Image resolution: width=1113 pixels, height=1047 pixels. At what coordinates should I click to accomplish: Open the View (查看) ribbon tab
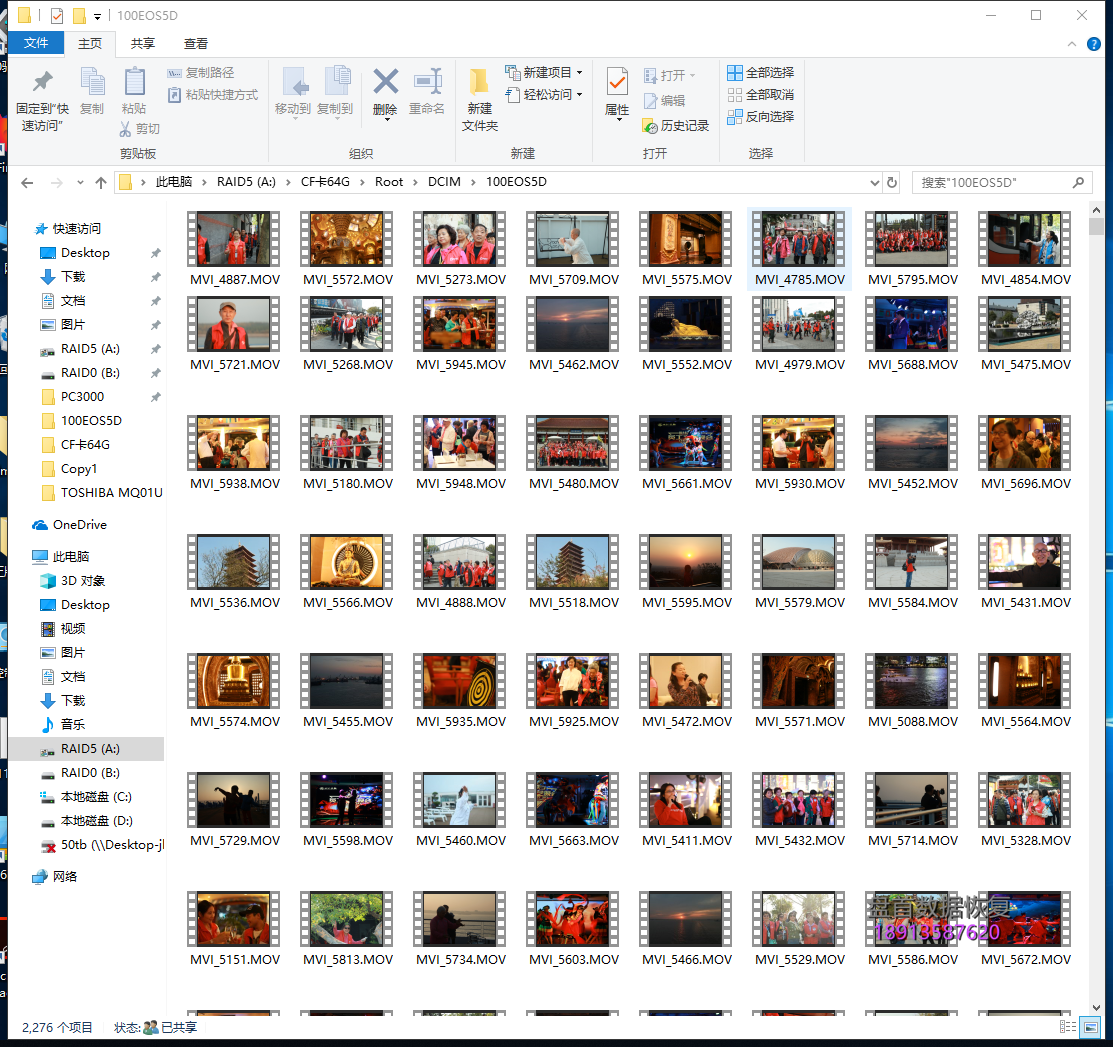[x=196, y=44]
